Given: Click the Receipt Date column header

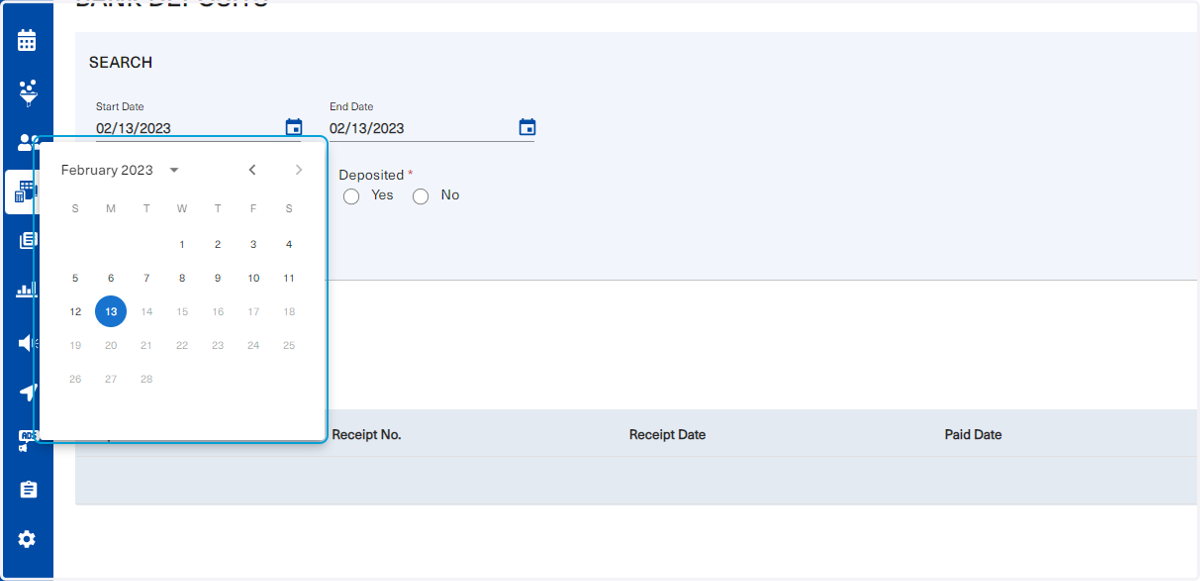Looking at the screenshot, I should coord(667,435).
